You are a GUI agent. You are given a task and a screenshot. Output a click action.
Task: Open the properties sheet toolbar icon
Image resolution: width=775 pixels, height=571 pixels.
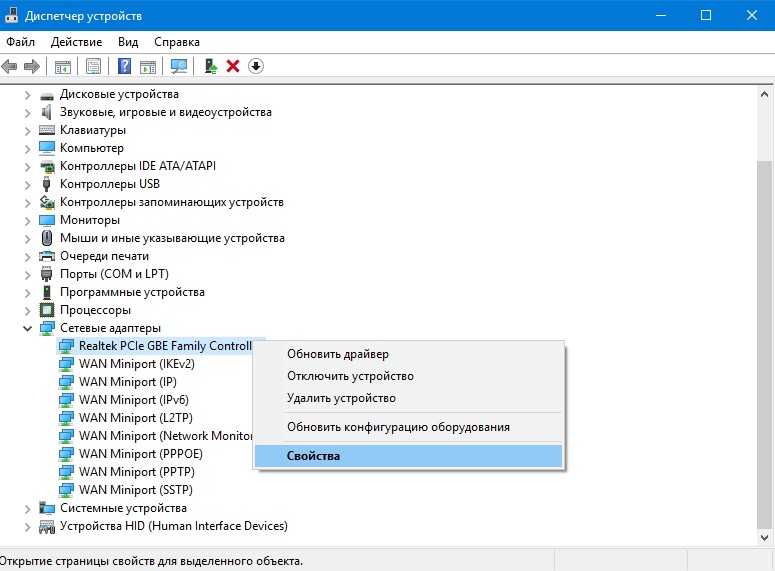pyautogui.click(x=93, y=66)
